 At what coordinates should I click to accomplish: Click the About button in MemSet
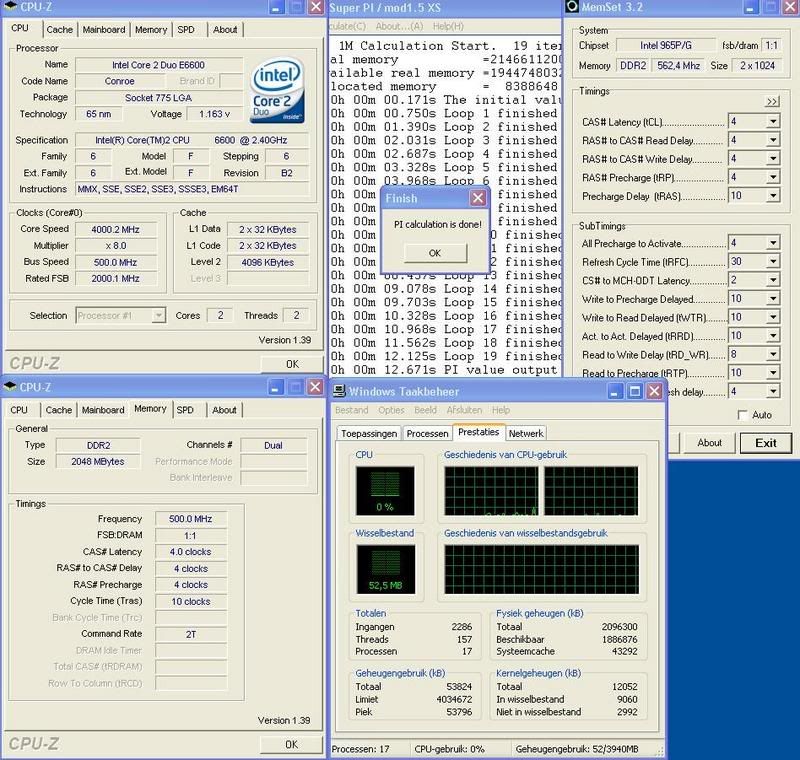pyautogui.click(x=709, y=443)
